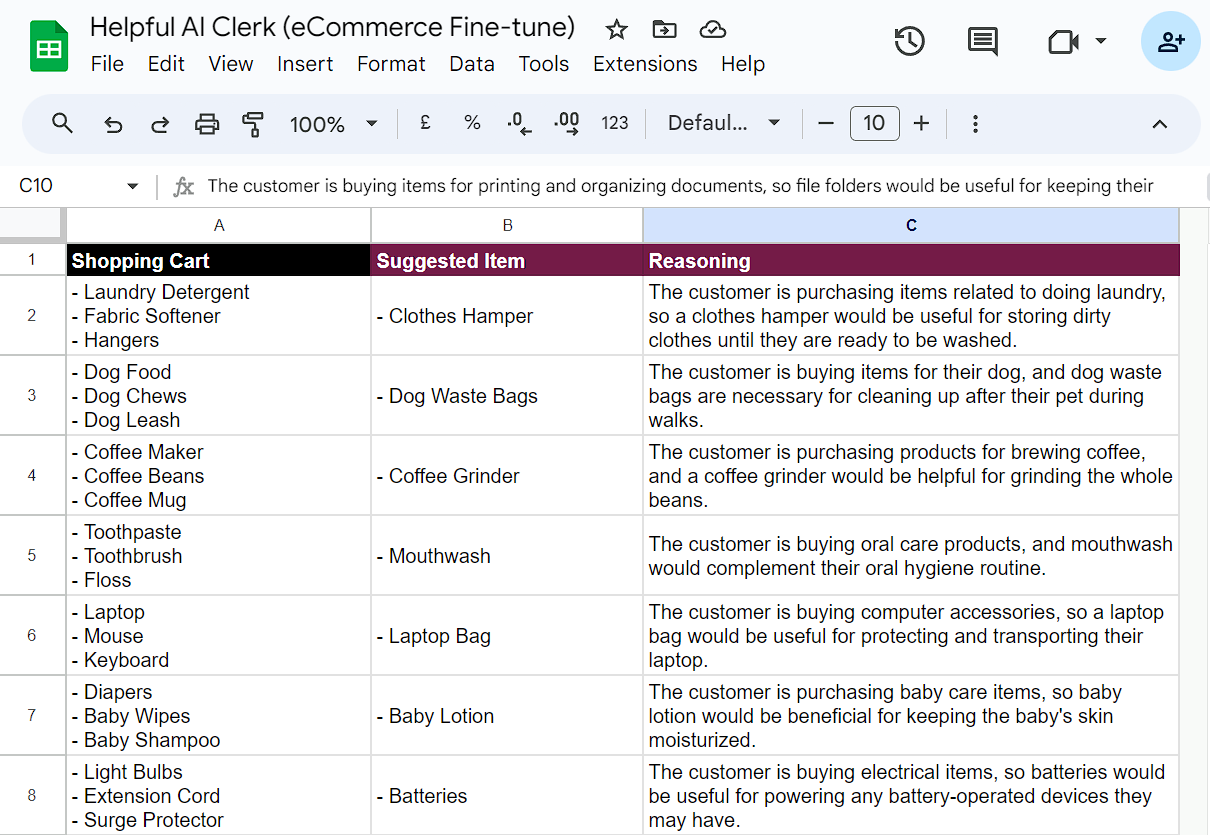The height and width of the screenshot is (835, 1210).
Task: Click the Reasoning header cell
Action: (911, 260)
